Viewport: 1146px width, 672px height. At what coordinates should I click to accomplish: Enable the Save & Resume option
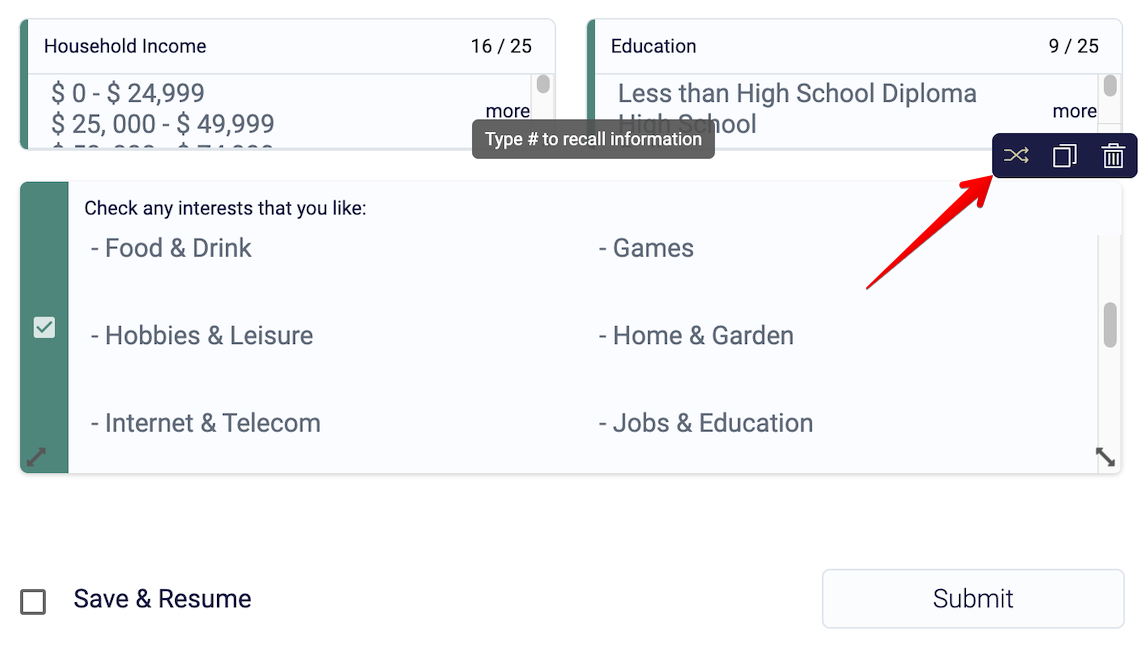pyautogui.click(x=33, y=601)
